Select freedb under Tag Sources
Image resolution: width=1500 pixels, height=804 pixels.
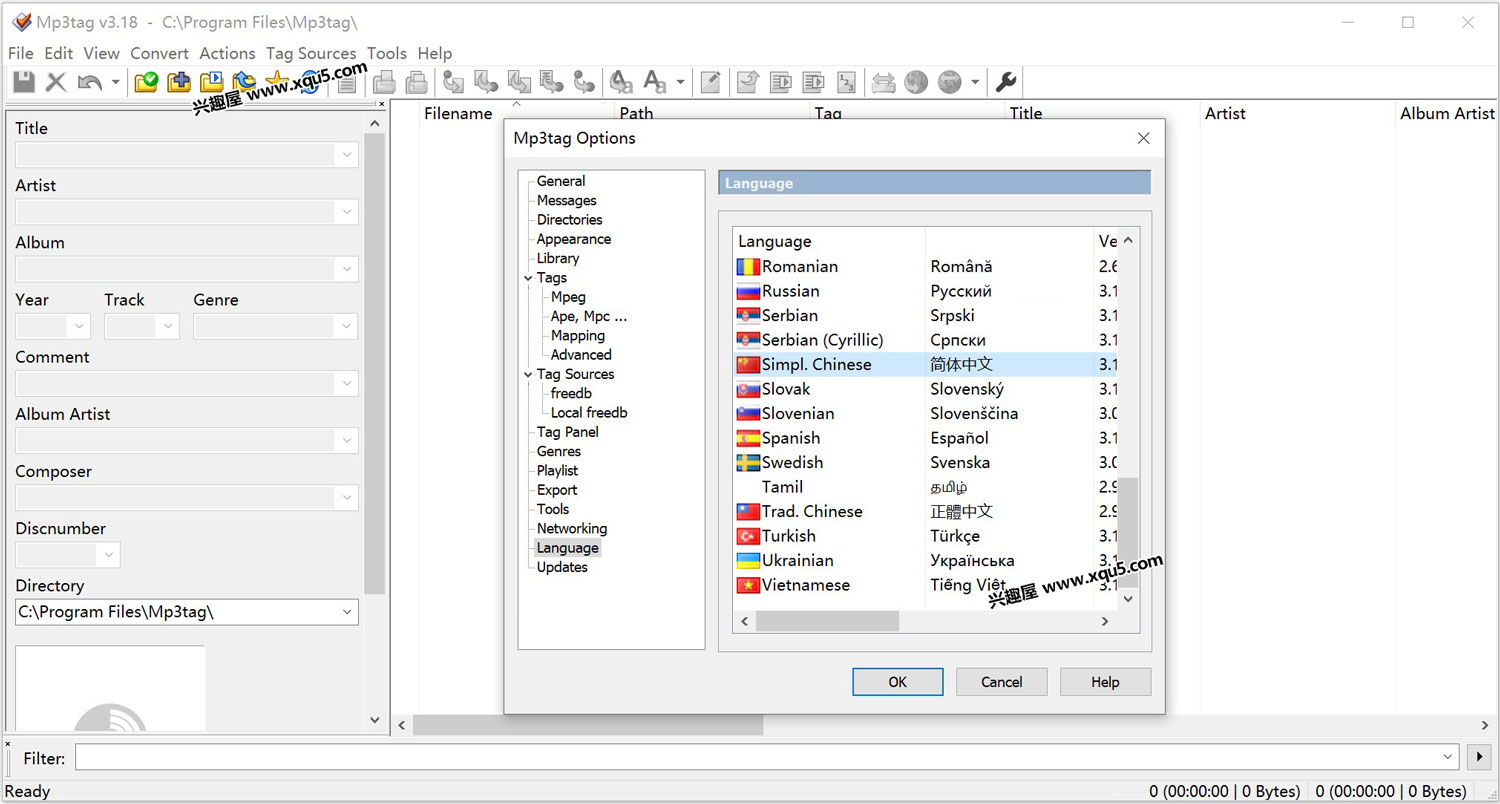[571, 393]
